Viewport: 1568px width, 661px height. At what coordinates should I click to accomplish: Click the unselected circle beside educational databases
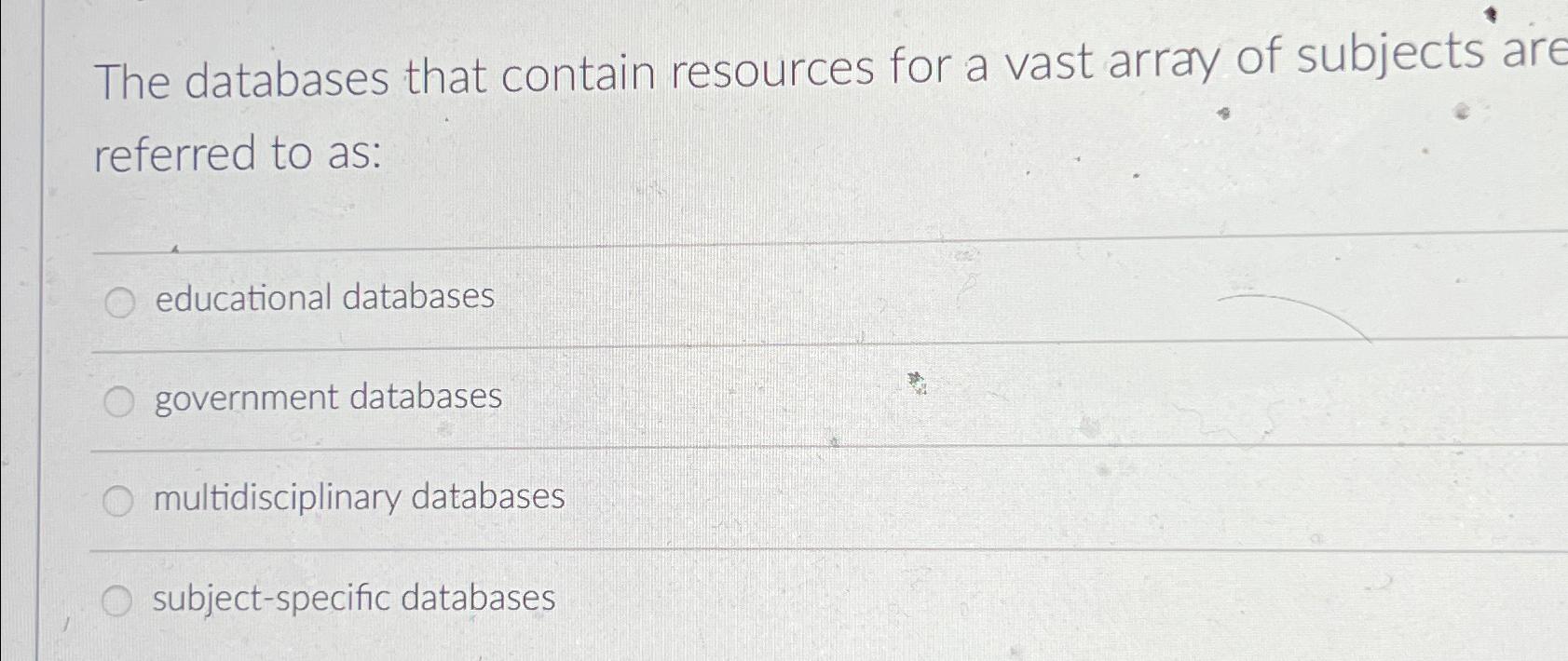click(119, 301)
